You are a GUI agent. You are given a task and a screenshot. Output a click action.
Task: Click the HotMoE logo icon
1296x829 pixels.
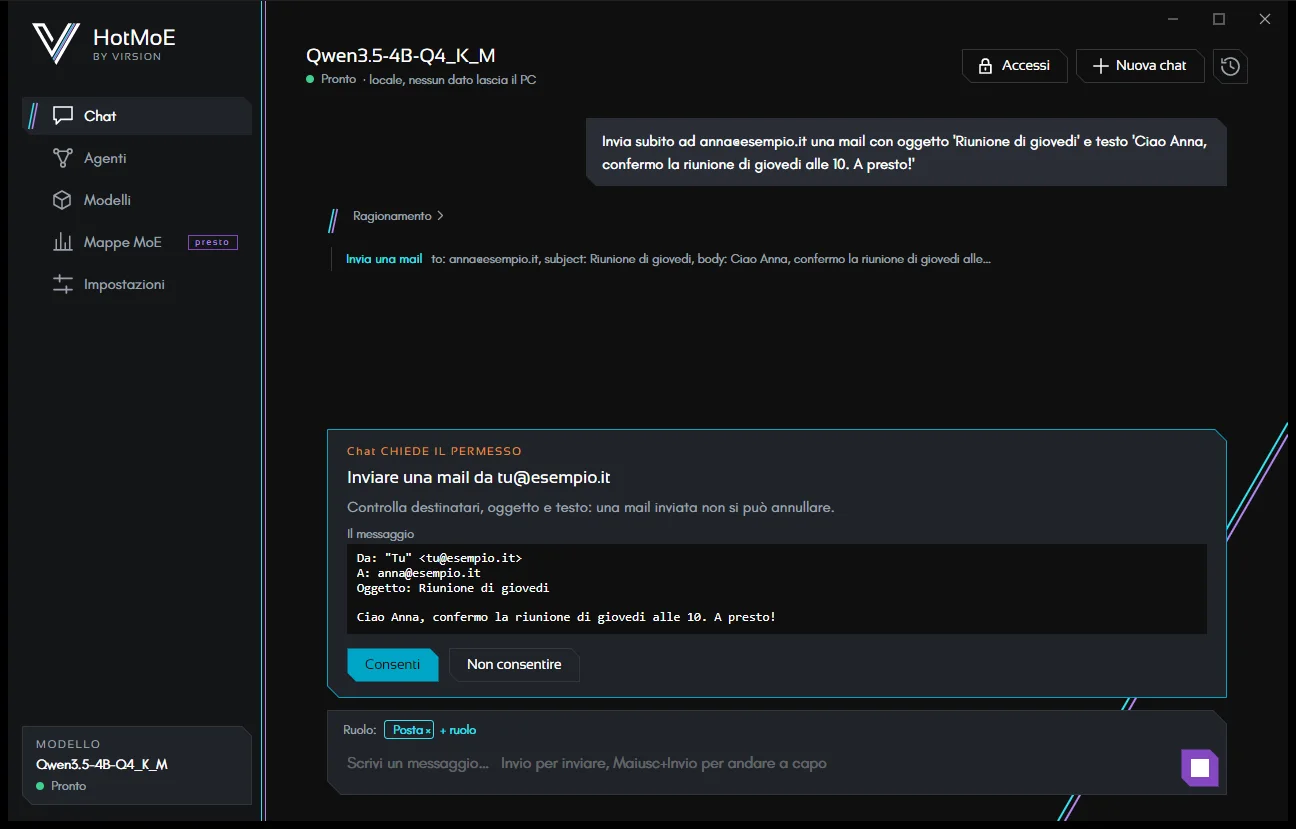point(56,44)
